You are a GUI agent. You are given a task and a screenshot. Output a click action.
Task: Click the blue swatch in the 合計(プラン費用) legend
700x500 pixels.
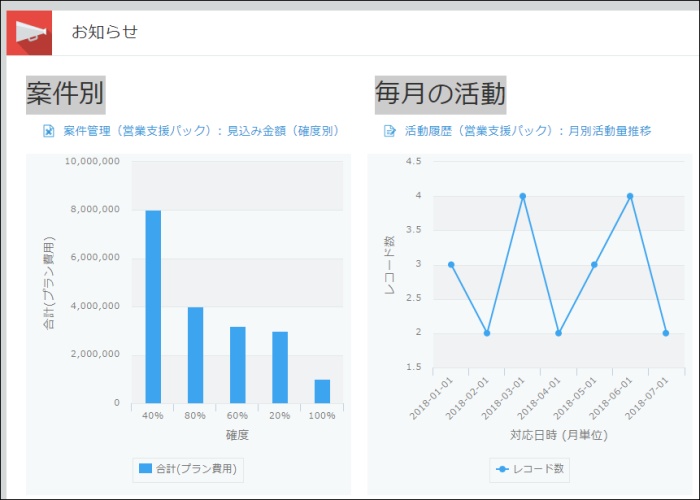(x=146, y=467)
